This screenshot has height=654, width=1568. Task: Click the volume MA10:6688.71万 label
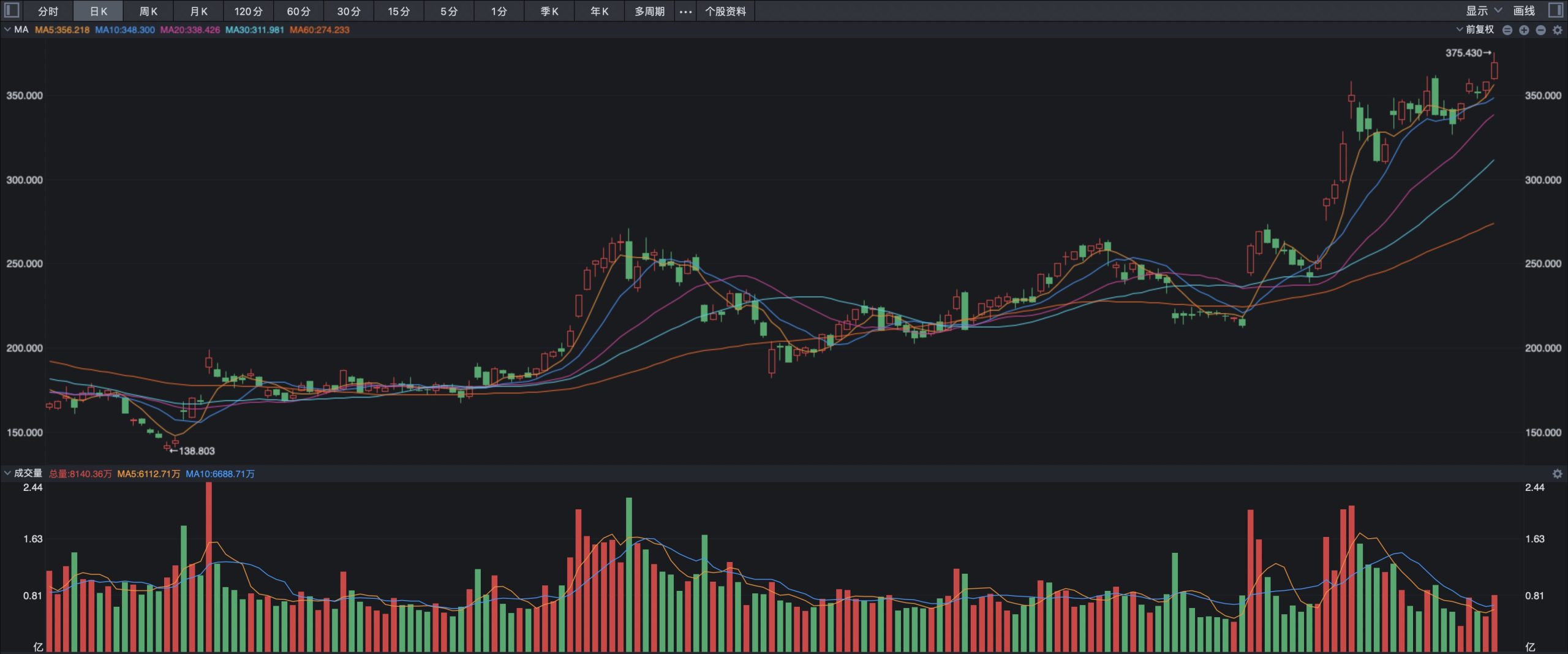click(x=220, y=474)
